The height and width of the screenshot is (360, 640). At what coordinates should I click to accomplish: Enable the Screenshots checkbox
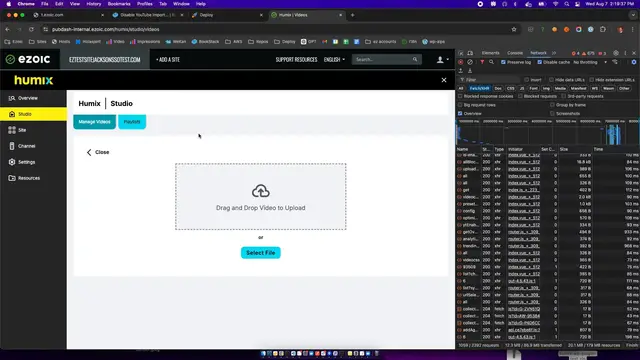[552, 113]
